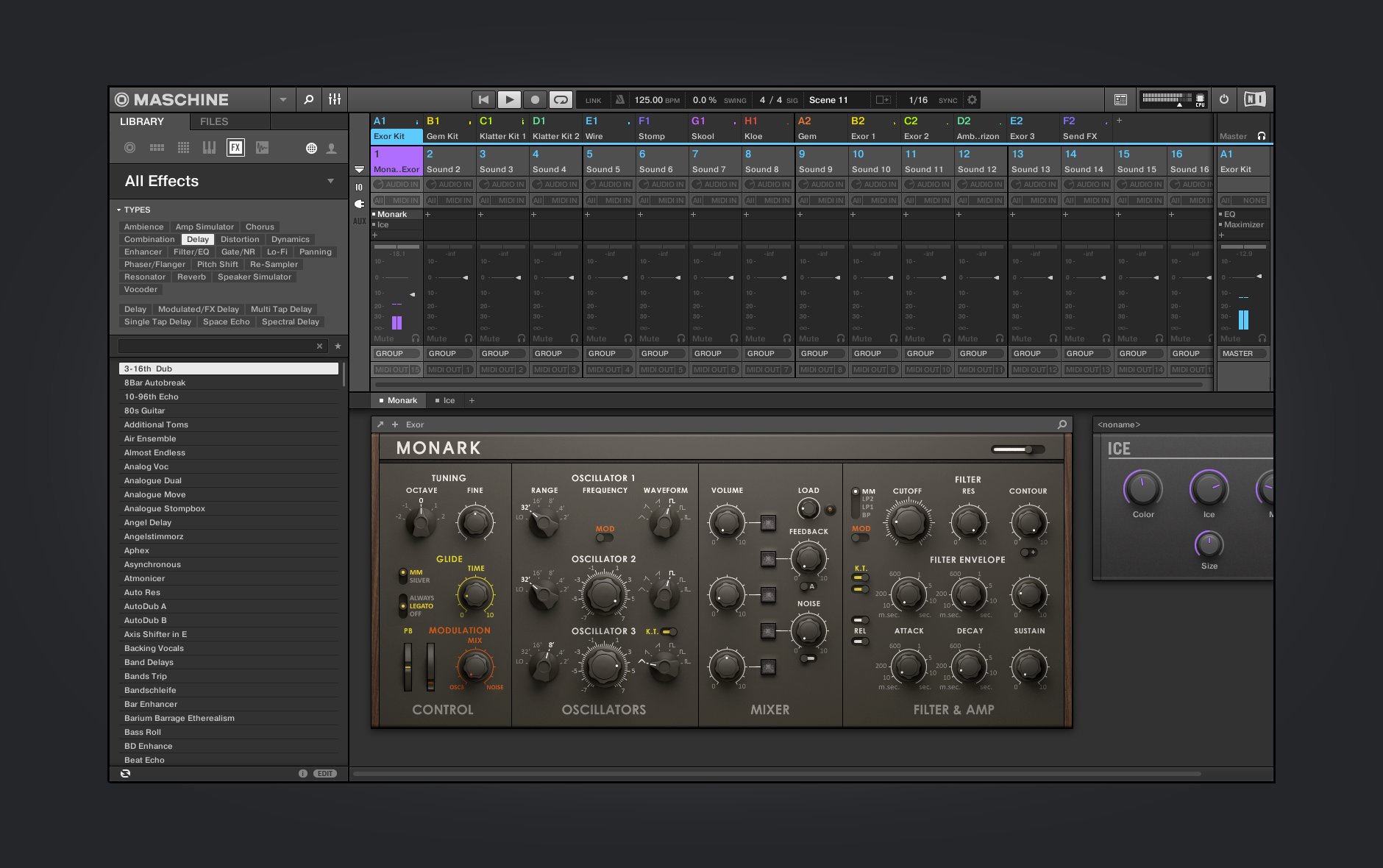Select the 8Bar Autobreak preset

(229, 383)
